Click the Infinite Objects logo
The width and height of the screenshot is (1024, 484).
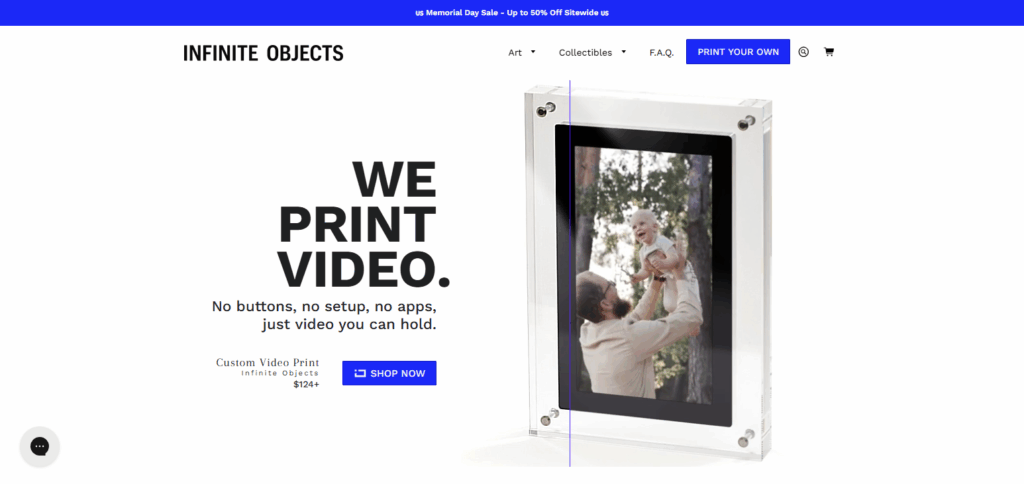[x=263, y=53]
